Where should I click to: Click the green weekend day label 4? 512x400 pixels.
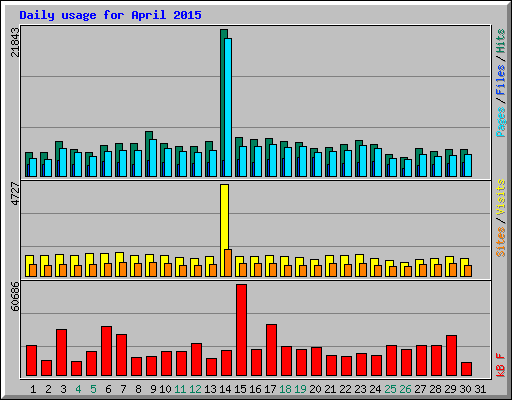[78, 389]
